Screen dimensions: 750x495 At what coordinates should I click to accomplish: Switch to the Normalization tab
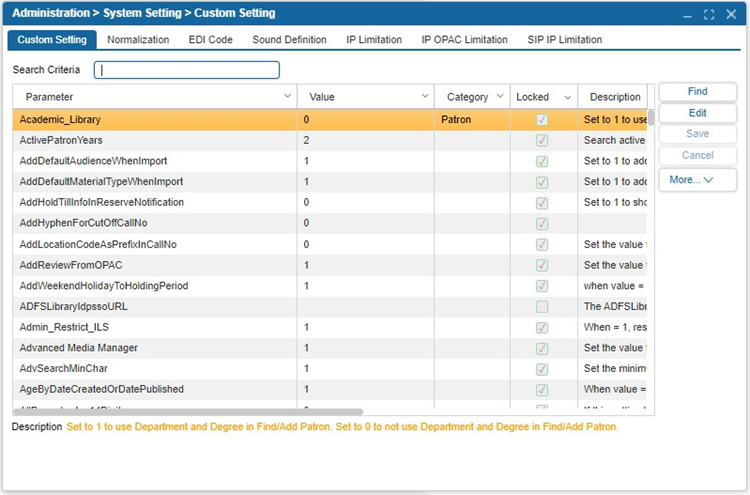pos(138,40)
